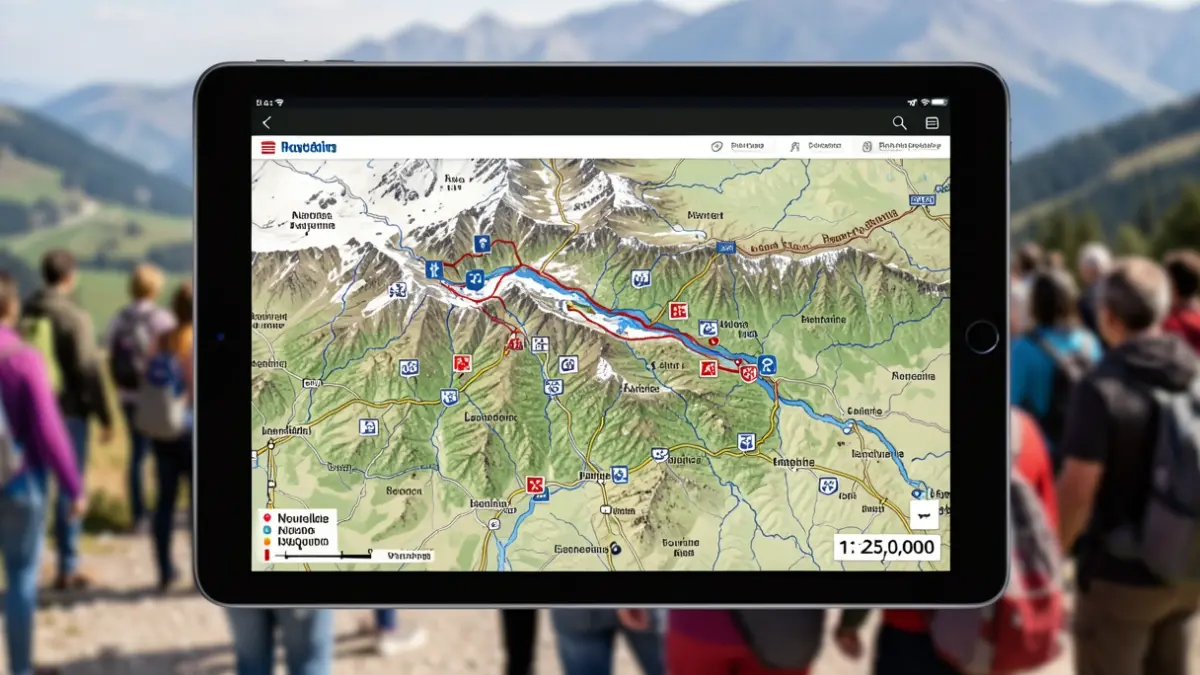Open search with the magnifier icon
Image resolution: width=1200 pixels, height=675 pixels.
point(899,123)
